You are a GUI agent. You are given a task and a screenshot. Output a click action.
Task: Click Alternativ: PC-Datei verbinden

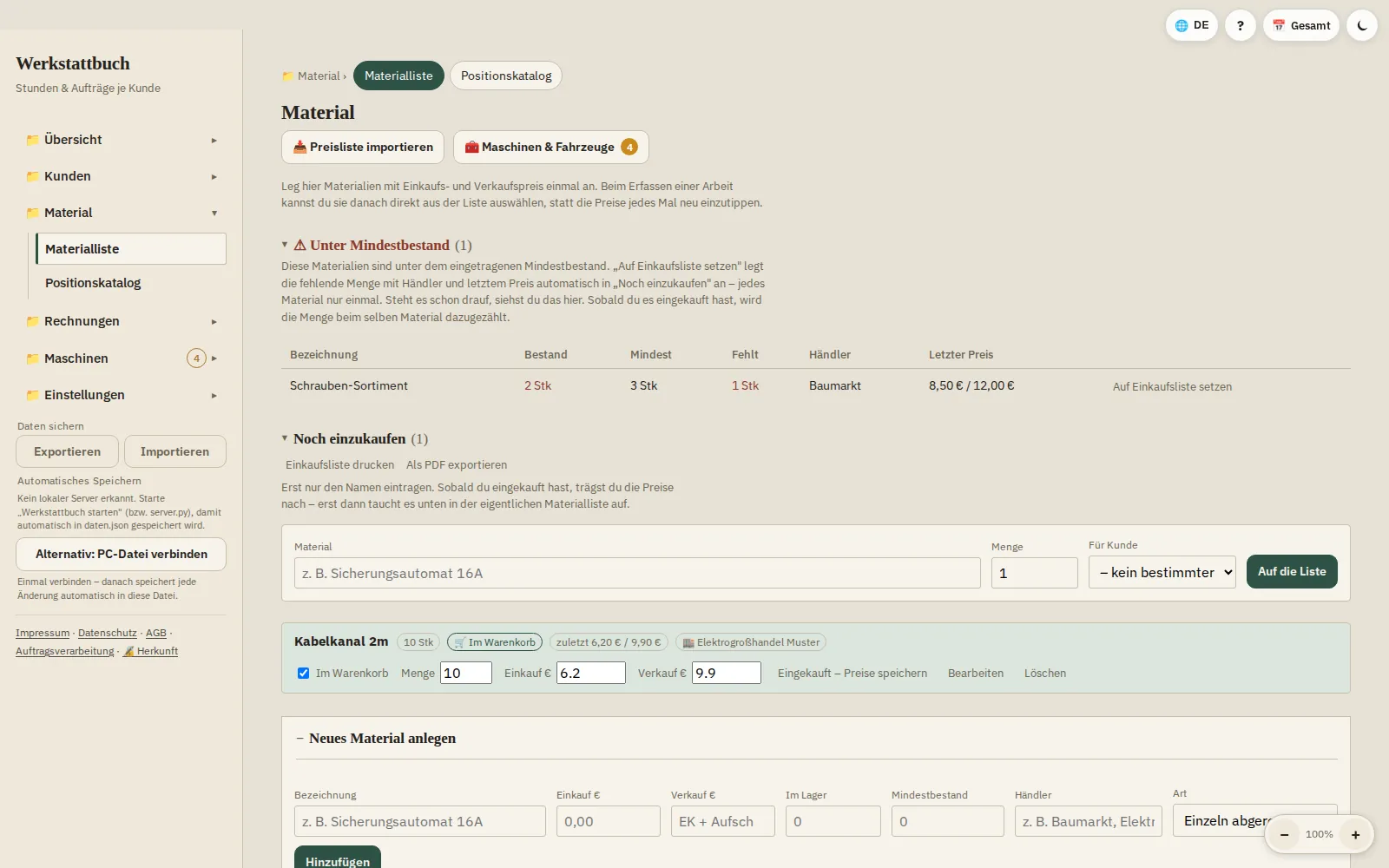(122, 554)
